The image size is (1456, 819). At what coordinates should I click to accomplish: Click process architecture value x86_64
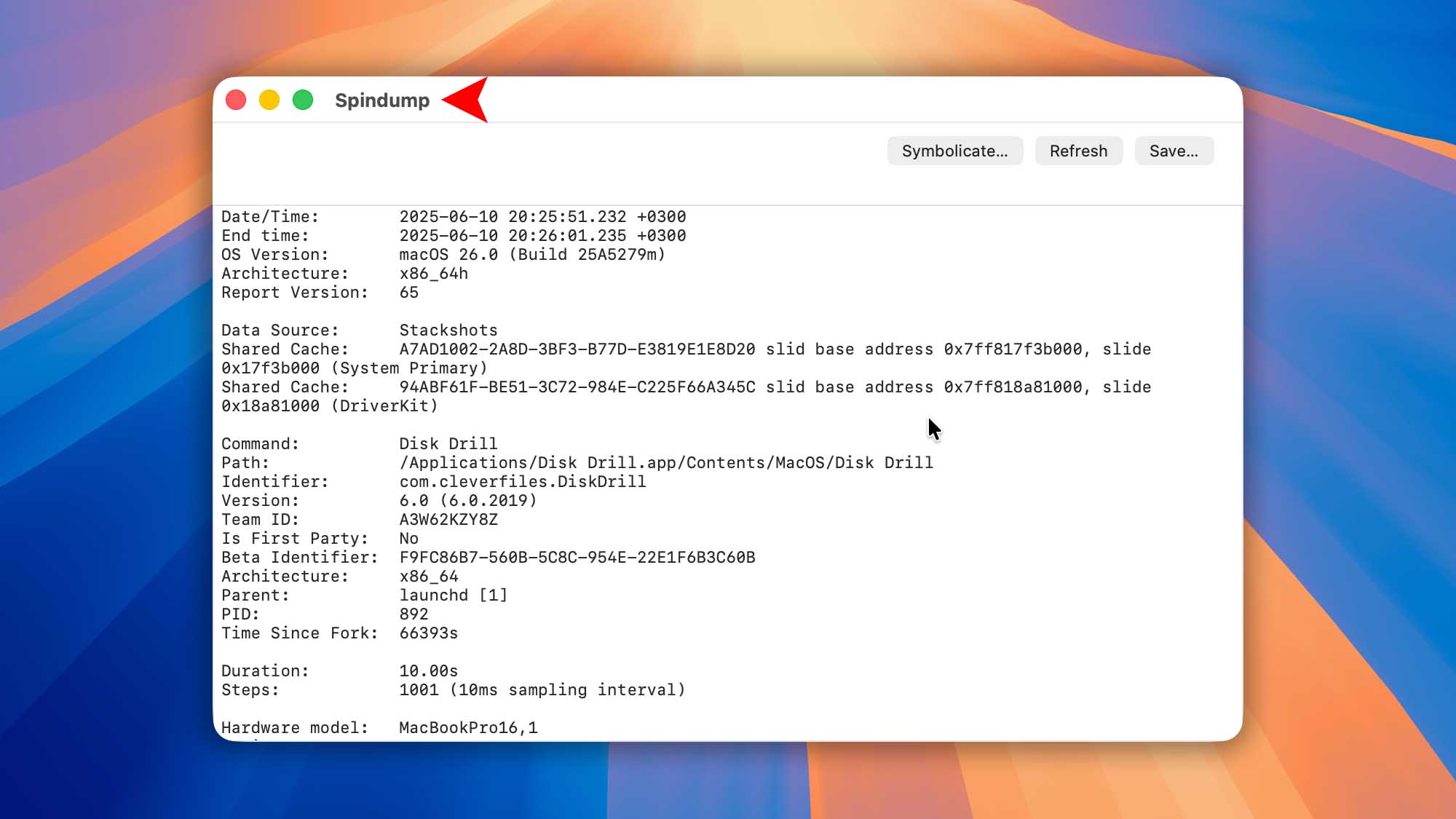429,577
